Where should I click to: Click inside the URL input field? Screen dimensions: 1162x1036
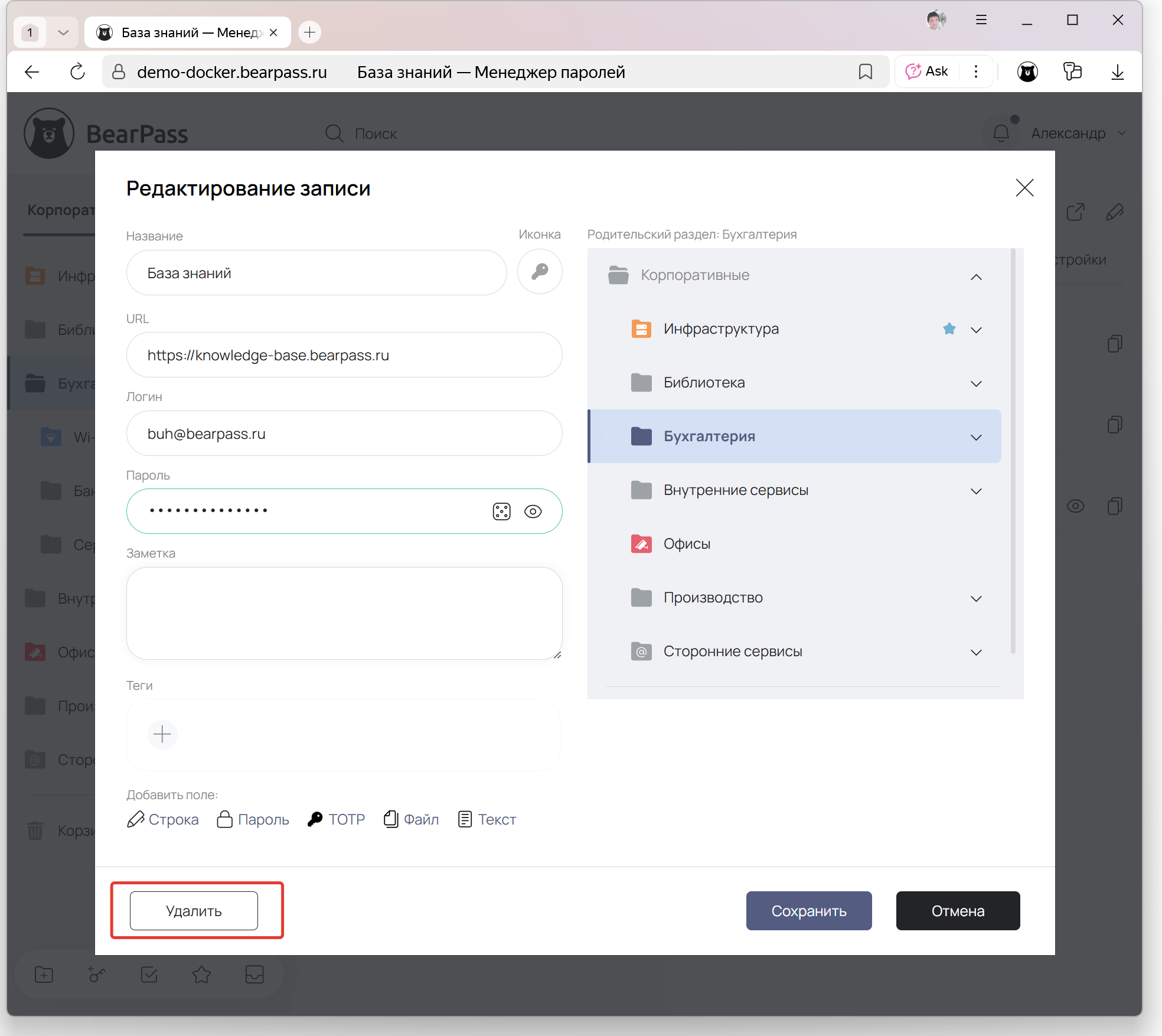344,354
